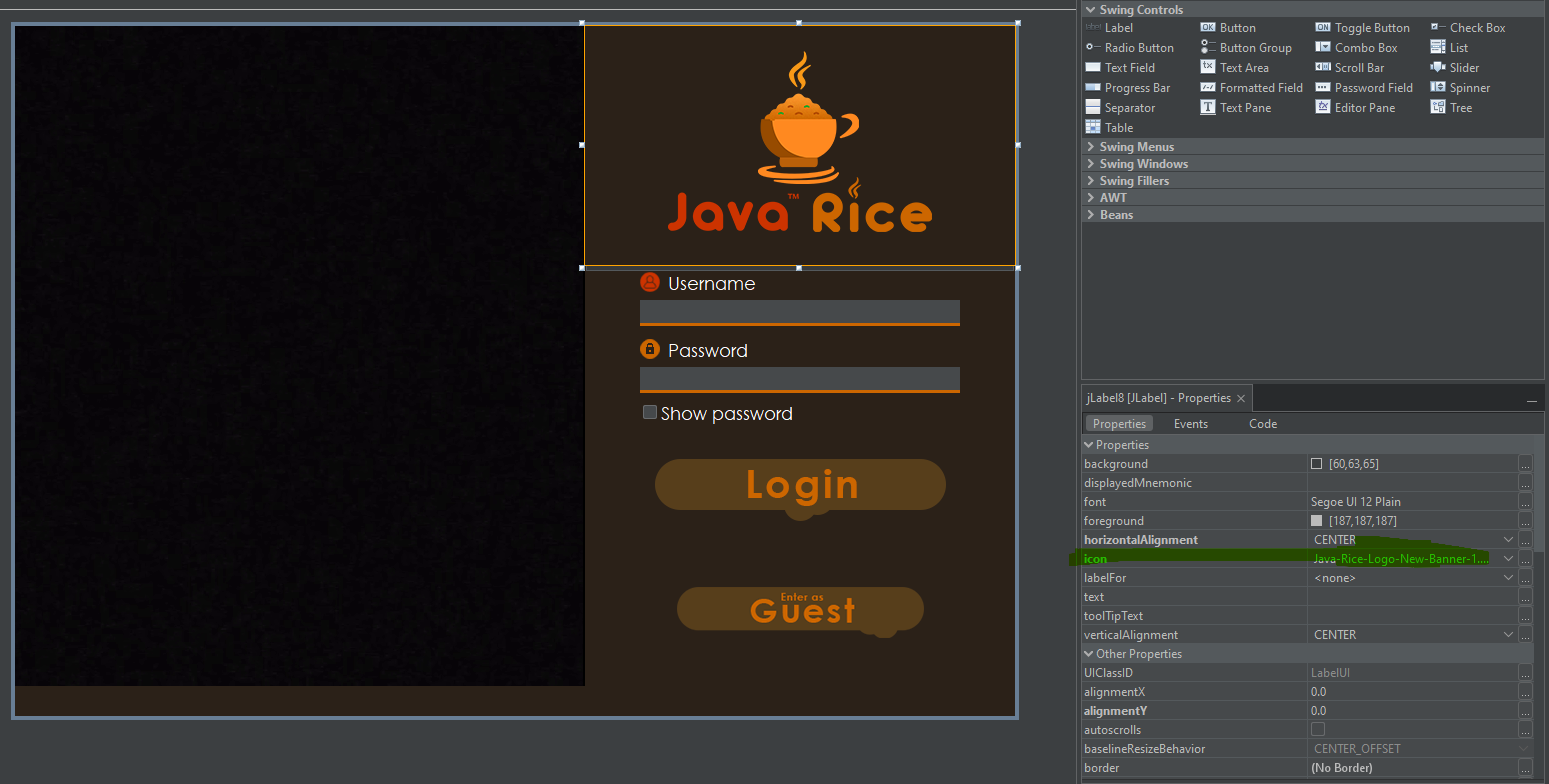Screen dimensions: 1549x784
Task: Pick the Progress Bar palette control
Action: (1128, 88)
